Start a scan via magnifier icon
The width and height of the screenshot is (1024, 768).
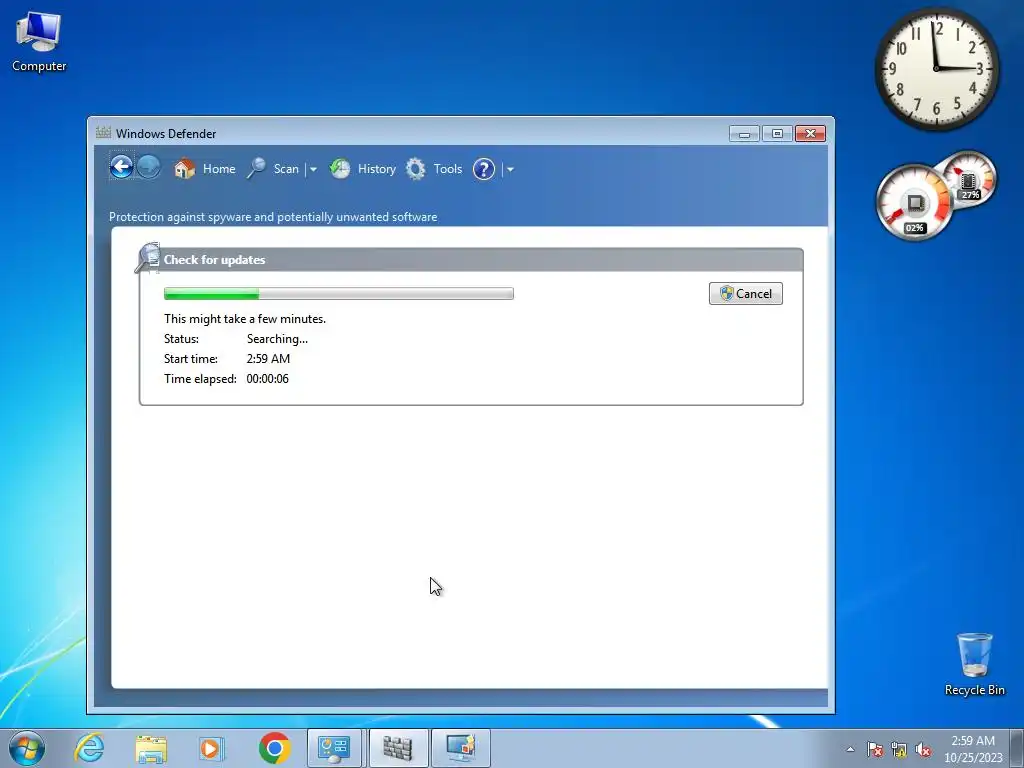click(256, 168)
